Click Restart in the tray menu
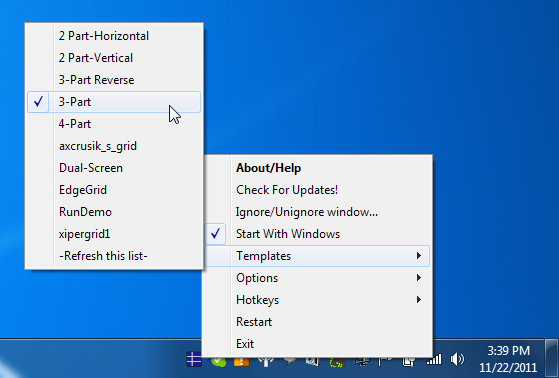Image resolution: width=559 pixels, height=378 pixels. [317, 322]
